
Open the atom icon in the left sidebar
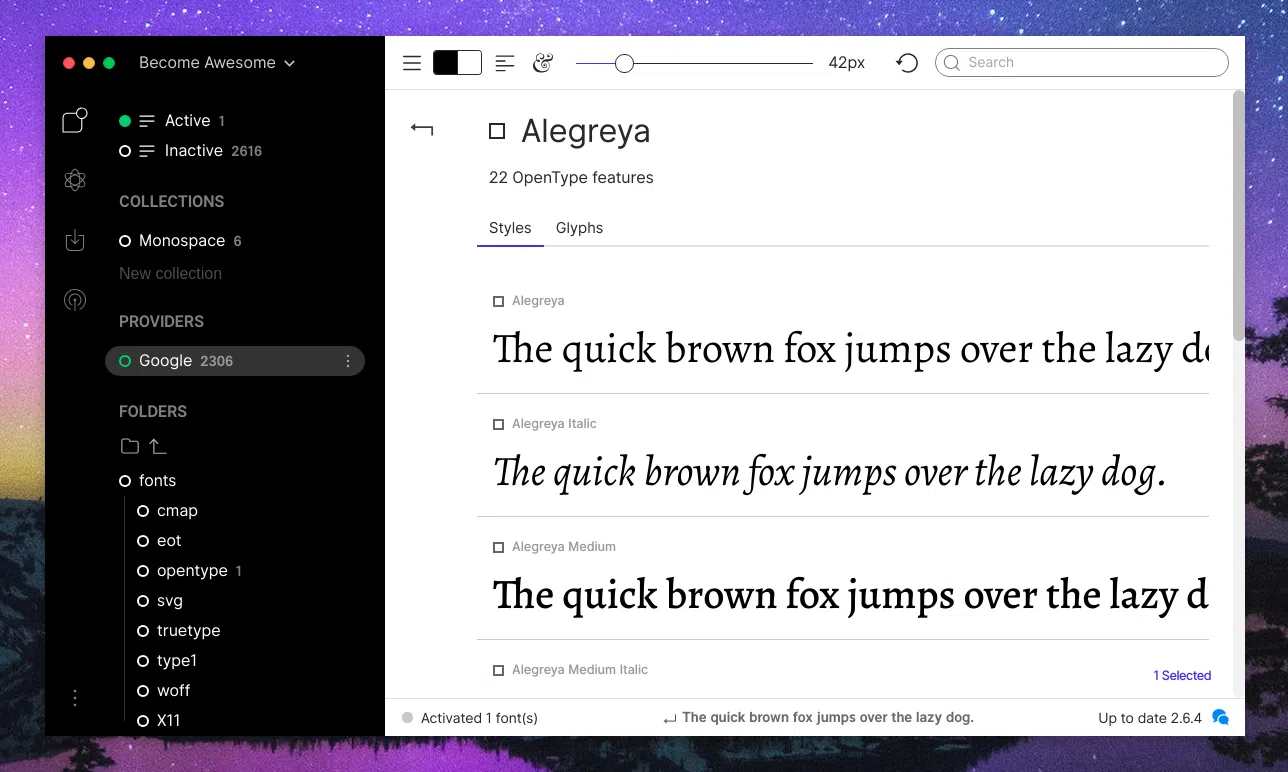tap(75, 180)
